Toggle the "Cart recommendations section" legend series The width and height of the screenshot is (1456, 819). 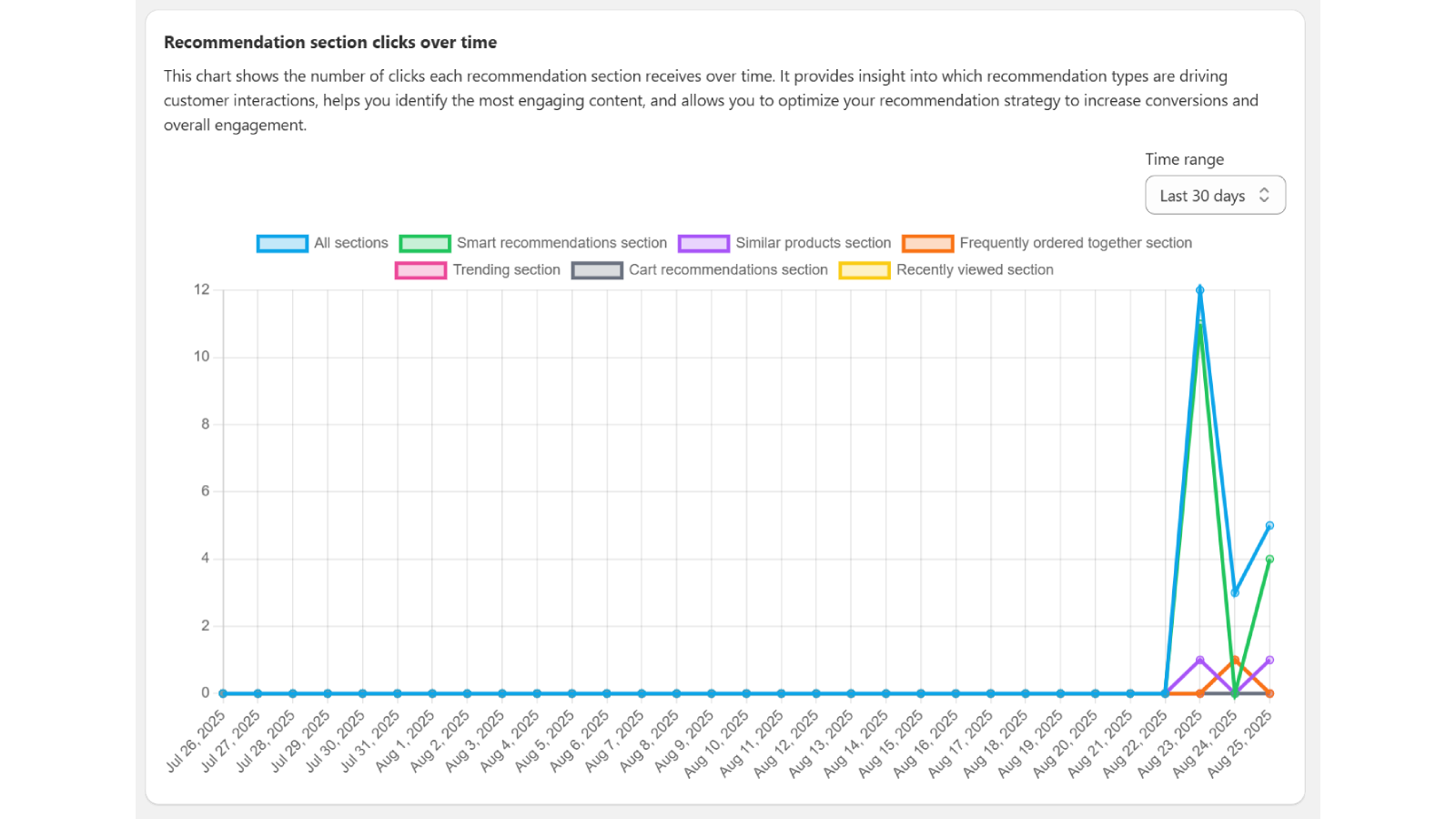click(727, 269)
